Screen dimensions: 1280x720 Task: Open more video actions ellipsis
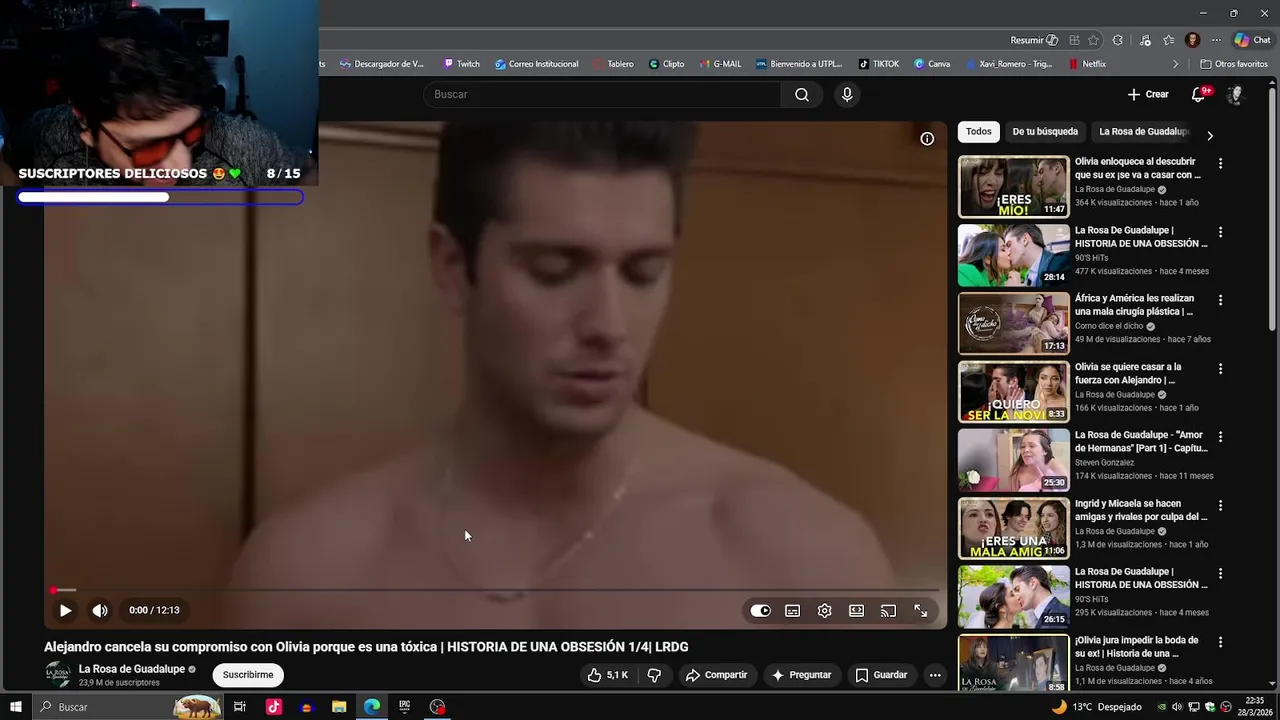pyautogui.click(x=935, y=675)
